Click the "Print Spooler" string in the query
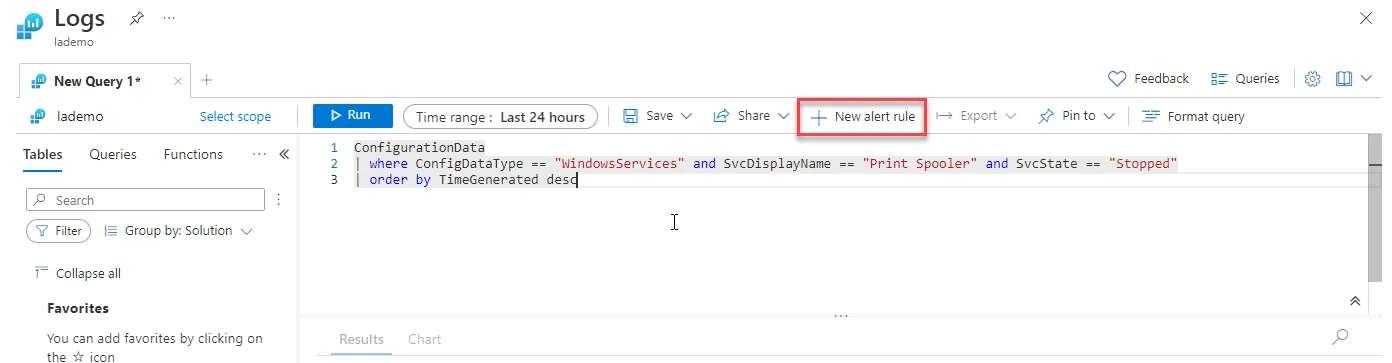The height and width of the screenshot is (363, 1392). tap(919, 163)
